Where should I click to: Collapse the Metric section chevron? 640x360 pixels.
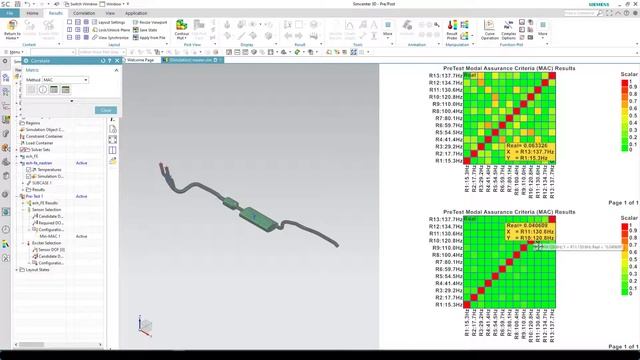coord(116,70)
